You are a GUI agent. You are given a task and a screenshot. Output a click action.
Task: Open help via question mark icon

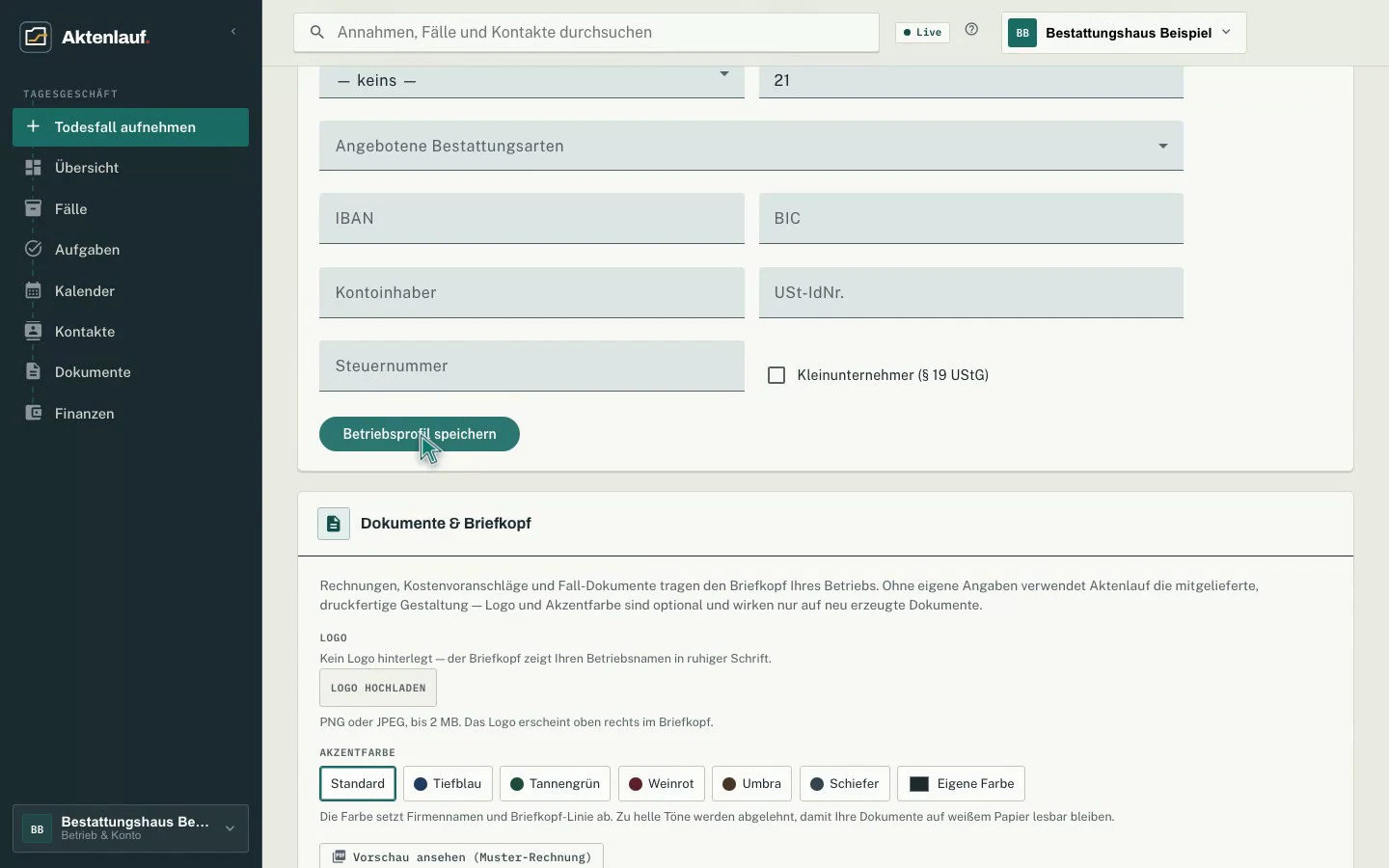coord(972,30)
